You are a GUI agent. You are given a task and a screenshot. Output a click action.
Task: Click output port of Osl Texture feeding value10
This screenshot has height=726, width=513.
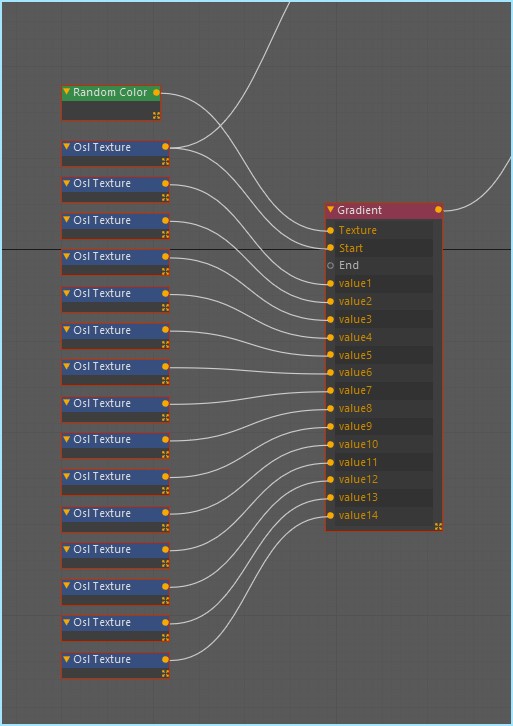pos(165,513)
